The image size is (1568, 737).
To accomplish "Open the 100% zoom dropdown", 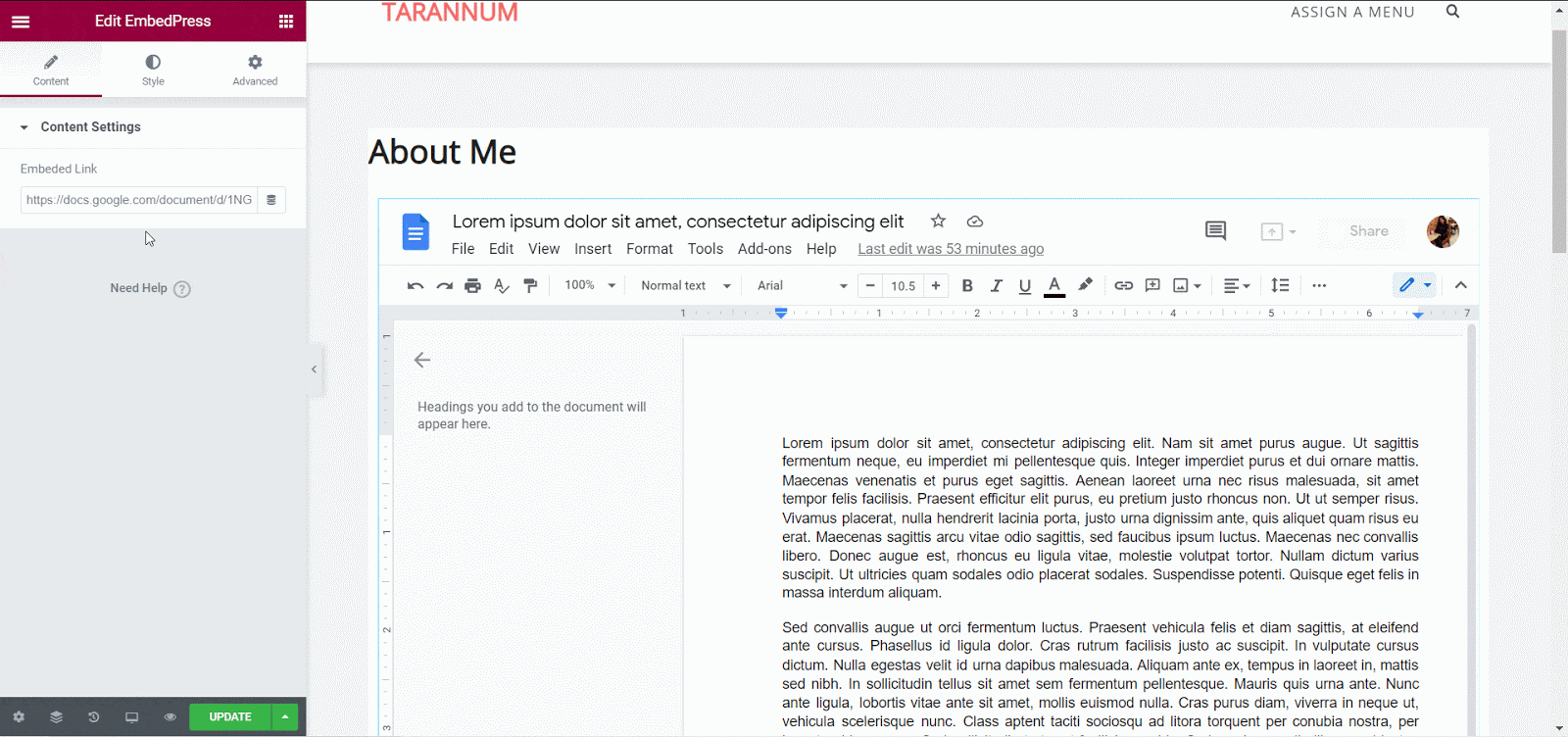I will pyautogui.click(x=590, y=285).
